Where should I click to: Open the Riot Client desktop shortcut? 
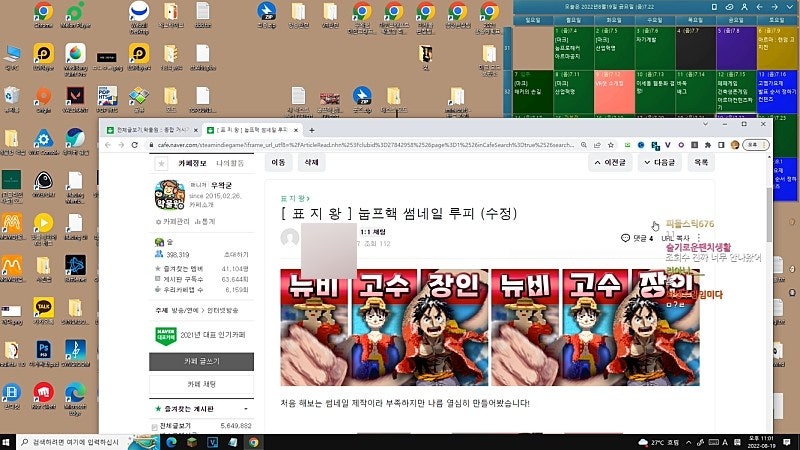click(43, 395)
